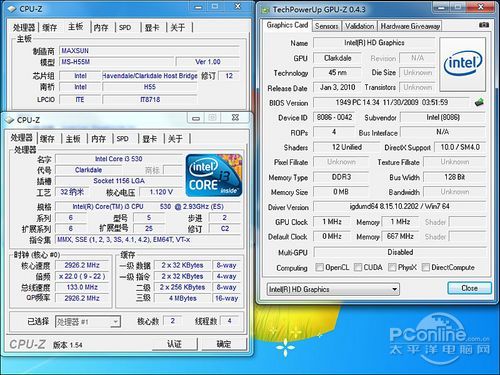This screenshot has width=500, height=375.
Task: Select the 处理器 tab in front CPU-Z window
Action: pos(21,138)
